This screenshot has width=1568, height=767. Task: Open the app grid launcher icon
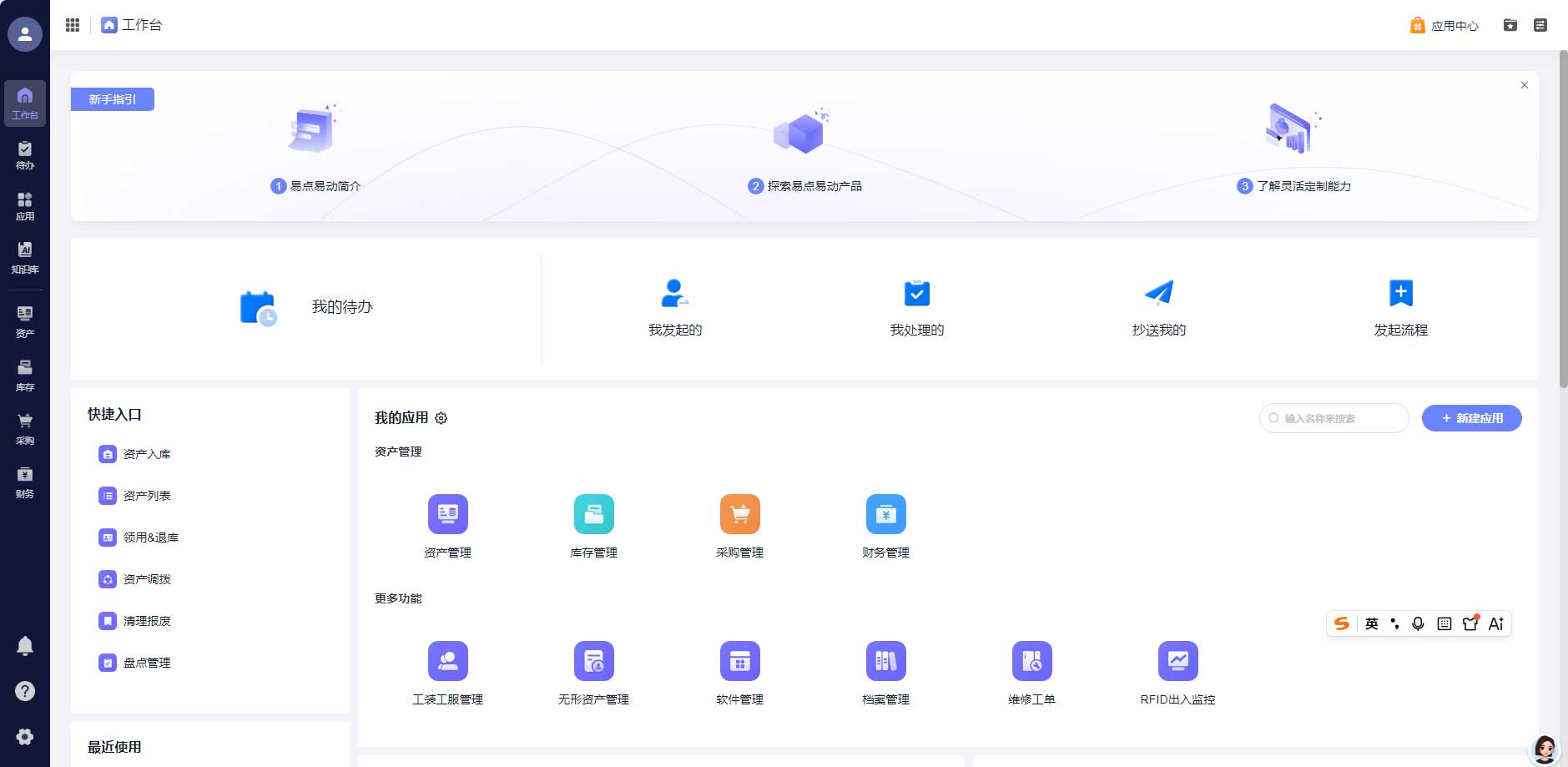click(x=73, y=25)
